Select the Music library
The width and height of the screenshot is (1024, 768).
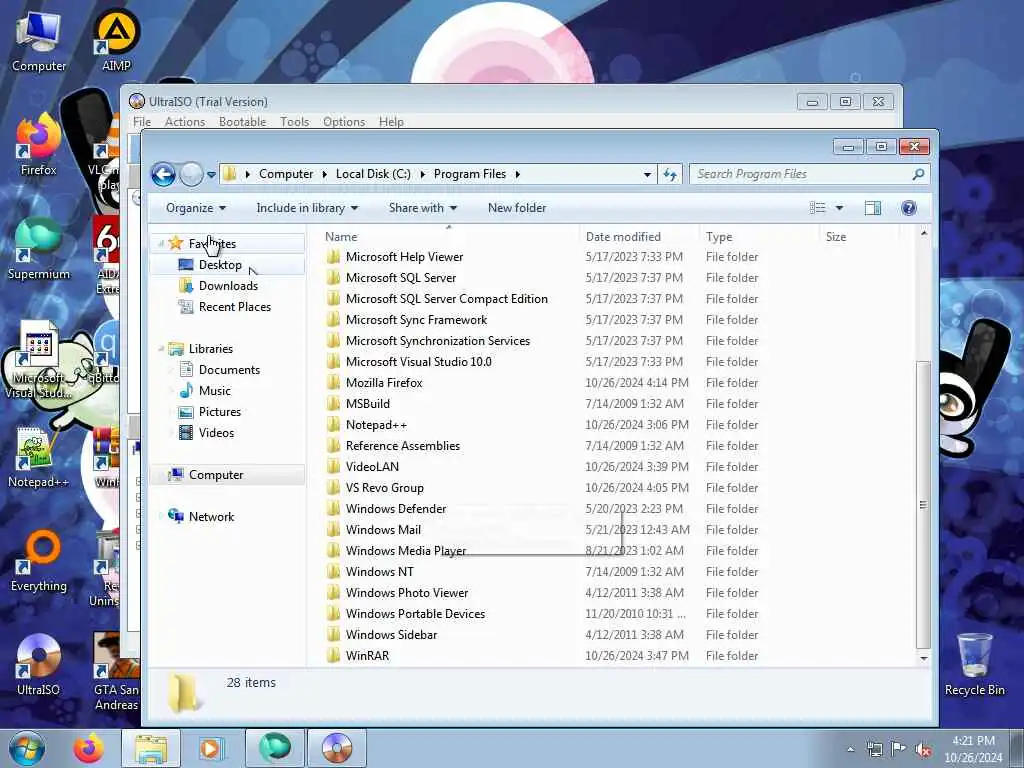214,391
